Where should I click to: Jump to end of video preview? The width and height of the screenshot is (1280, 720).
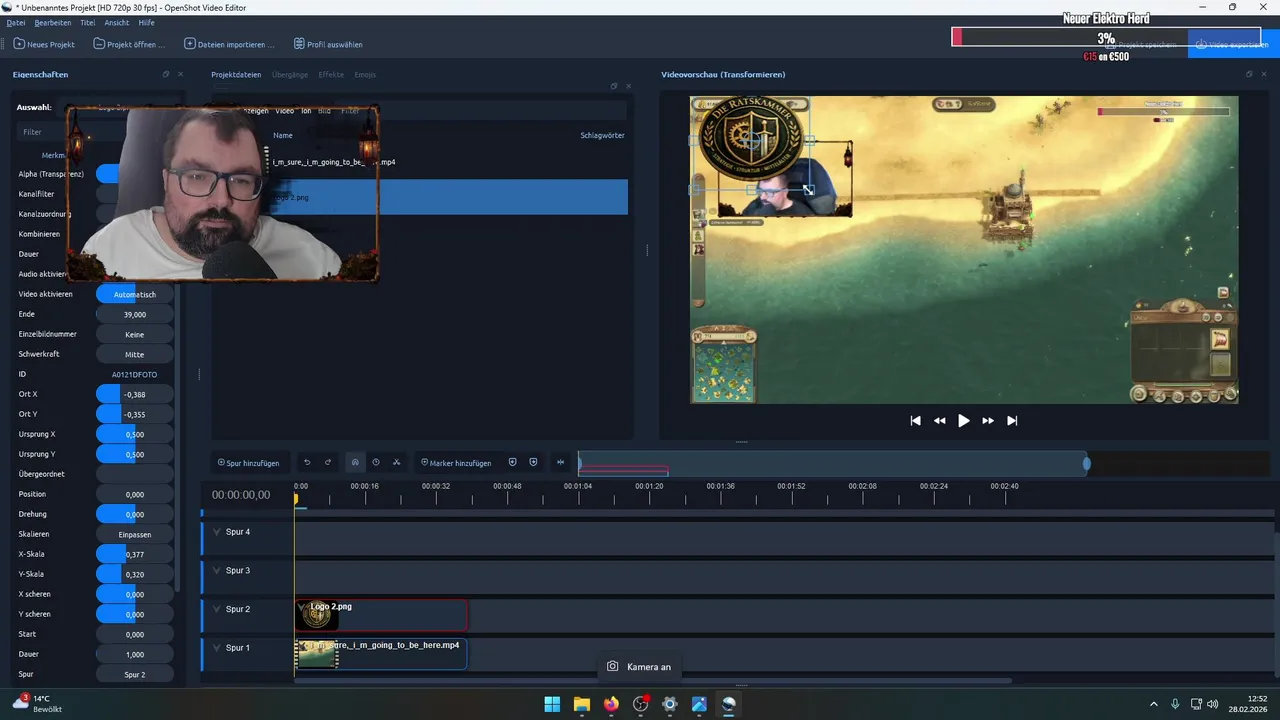coord(1012,421)
